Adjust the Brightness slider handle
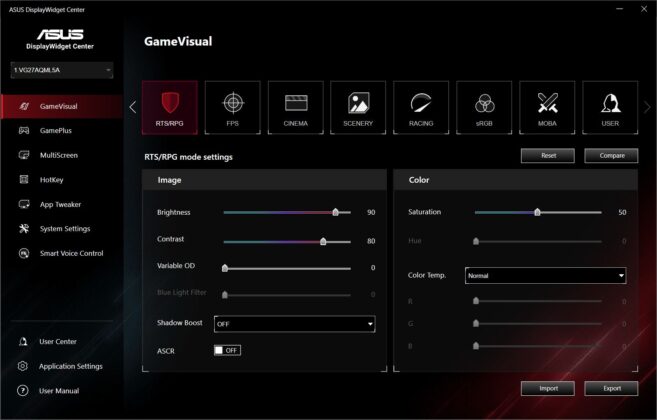Viewport: 657px width, 420px height. click(336, 212)
